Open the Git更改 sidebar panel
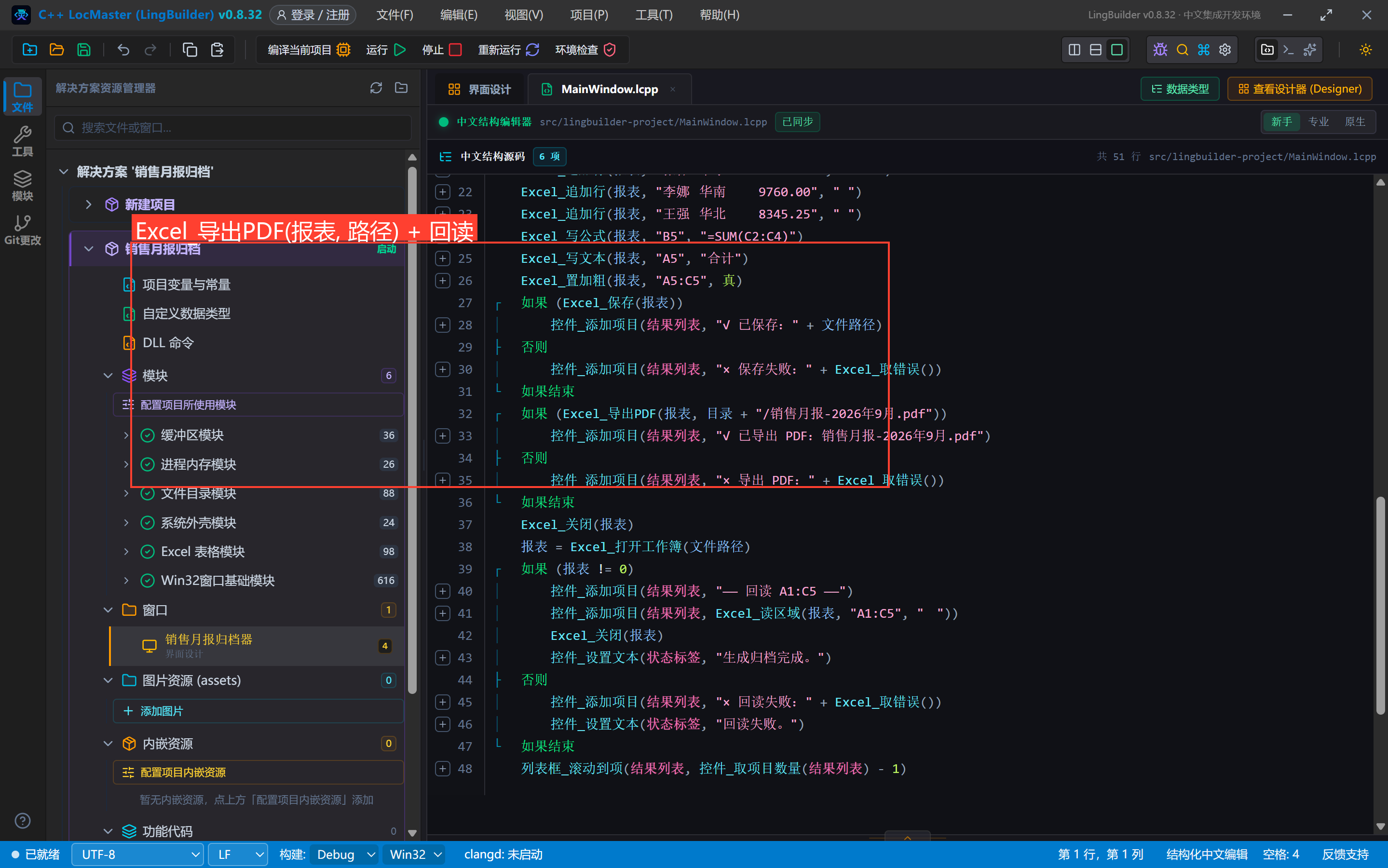This screenshot has height=868, width=1388. pos(22,230)
